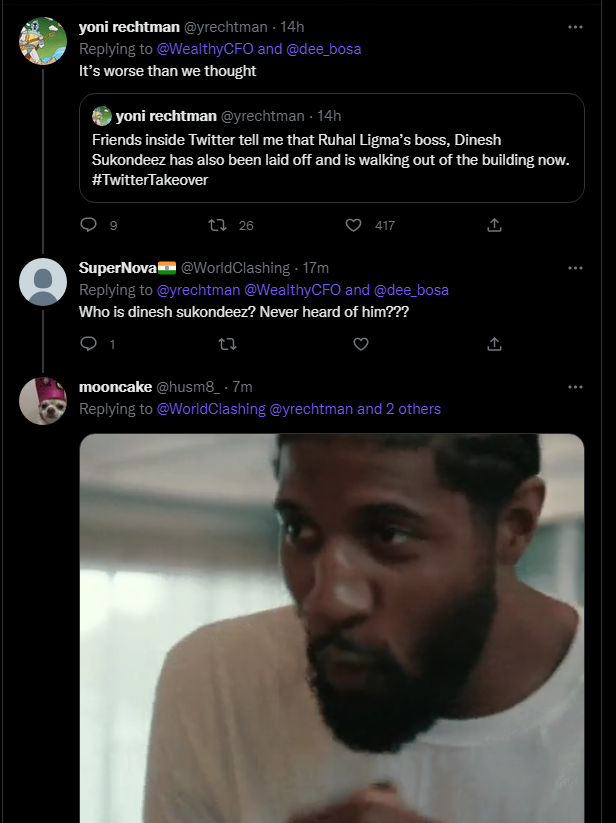View mooncake's profile picture
The image size is (616, 823).
coord(43,401)
